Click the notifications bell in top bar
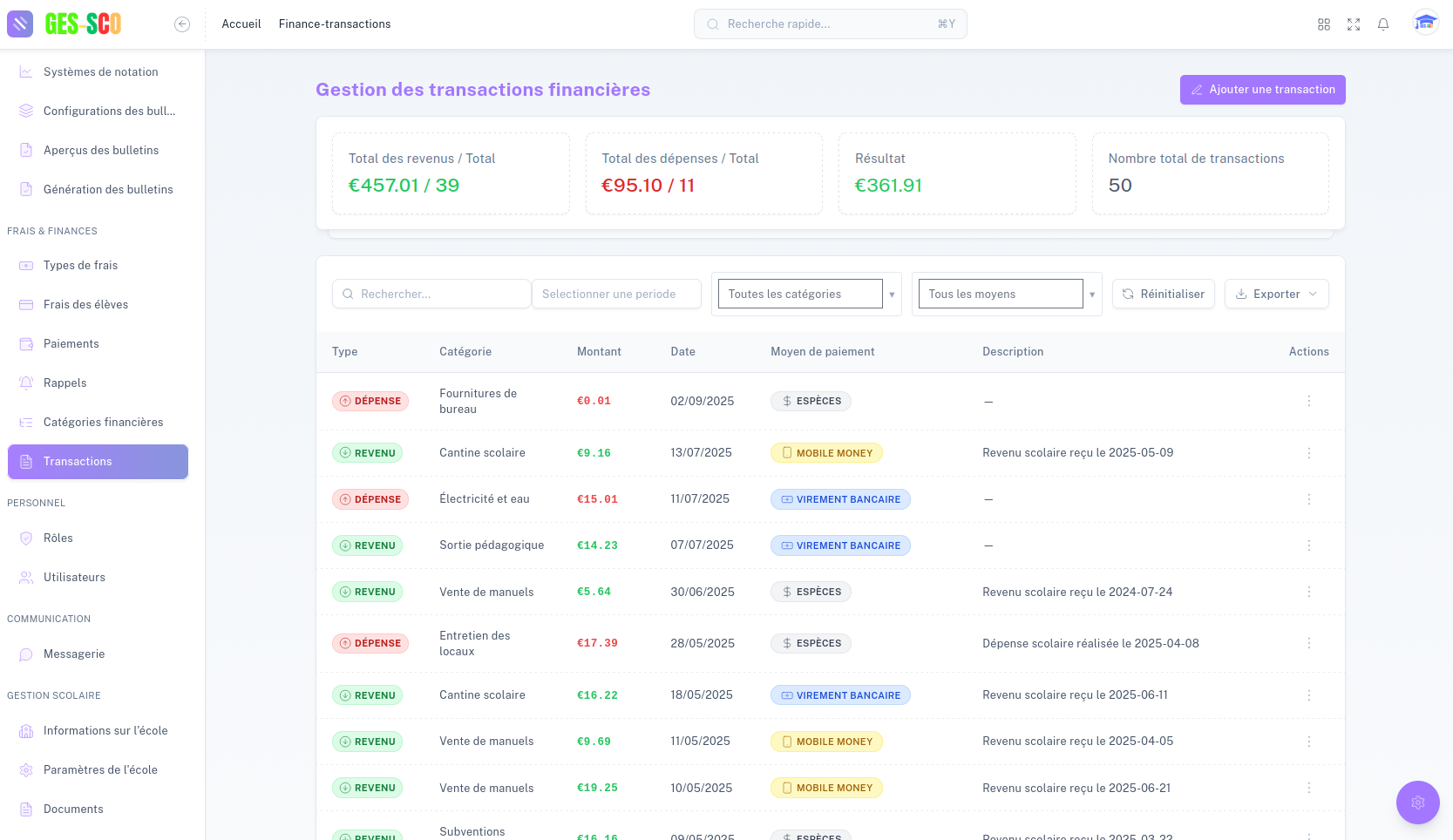The width and height of the screenshot is (1453, 840). pyautogui.click(x=1382, y=24)
